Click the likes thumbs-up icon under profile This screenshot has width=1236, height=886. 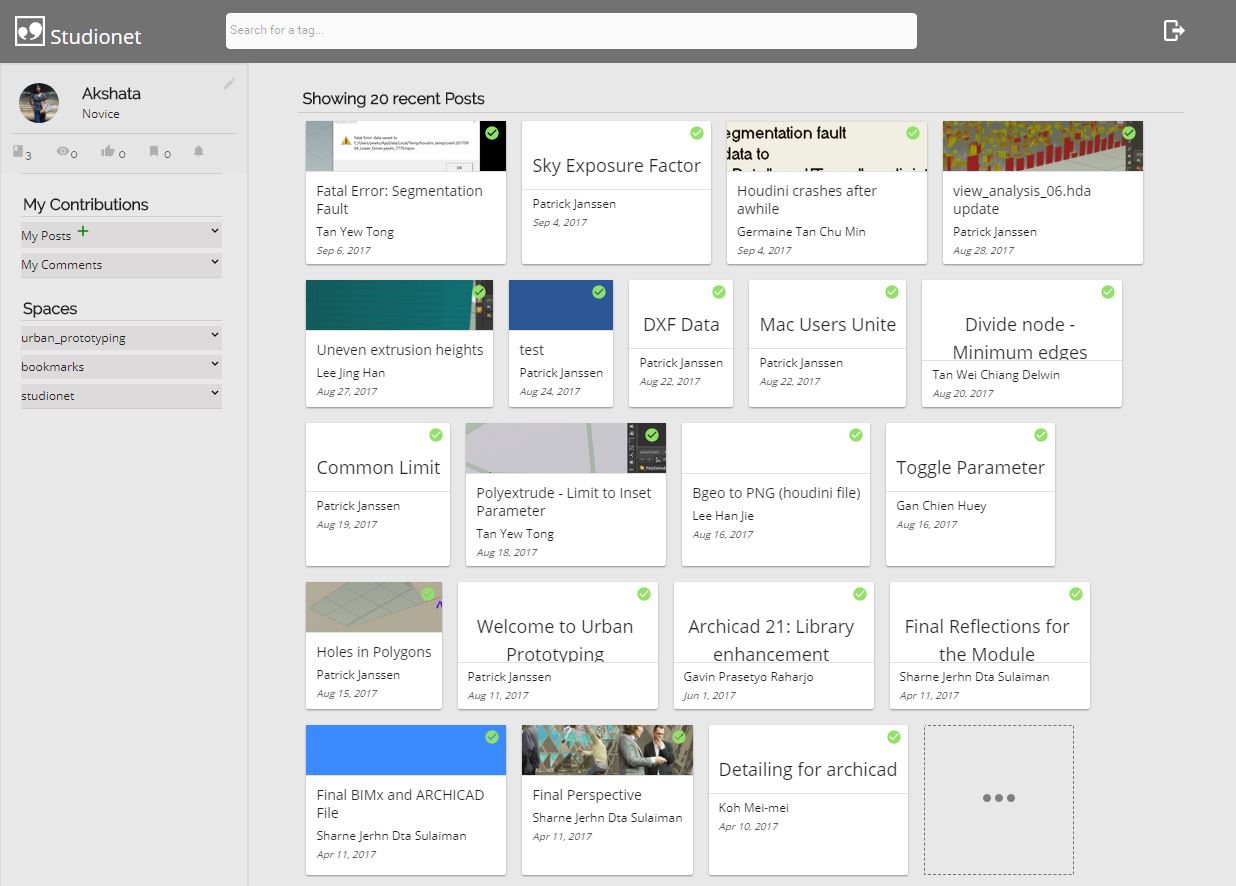pyautogui.click(x=108, y=151)
